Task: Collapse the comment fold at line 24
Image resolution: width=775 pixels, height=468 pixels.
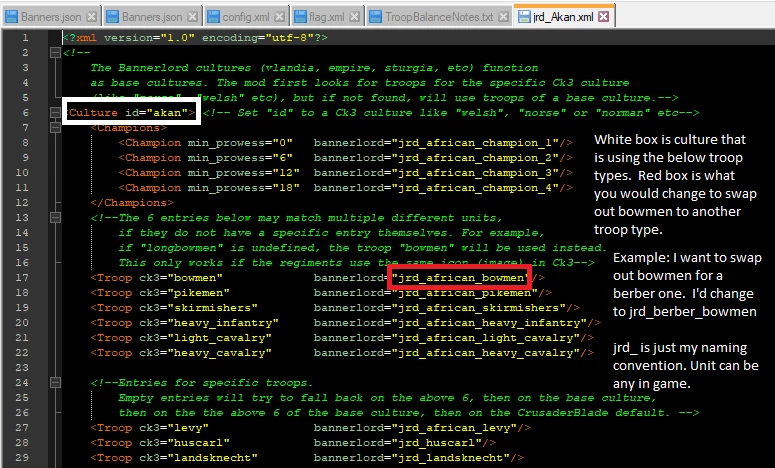Action: (x=55, y=383)
